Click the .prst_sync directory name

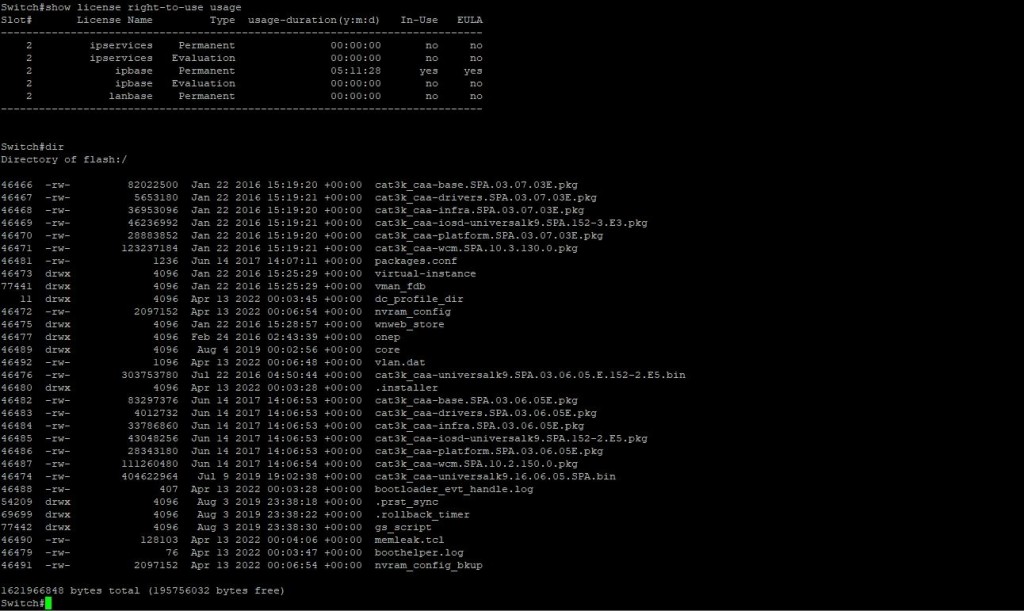[406, 502]
